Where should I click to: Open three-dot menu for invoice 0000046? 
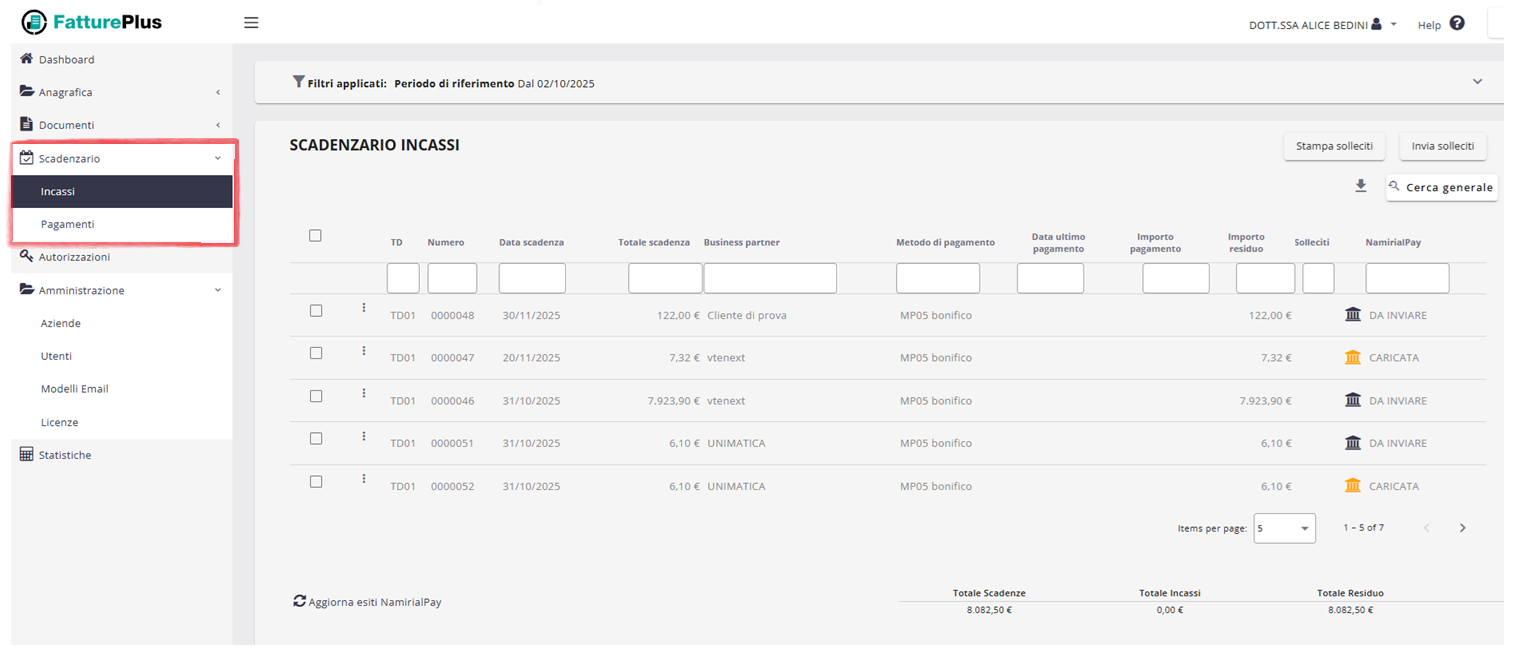point(364,393)
